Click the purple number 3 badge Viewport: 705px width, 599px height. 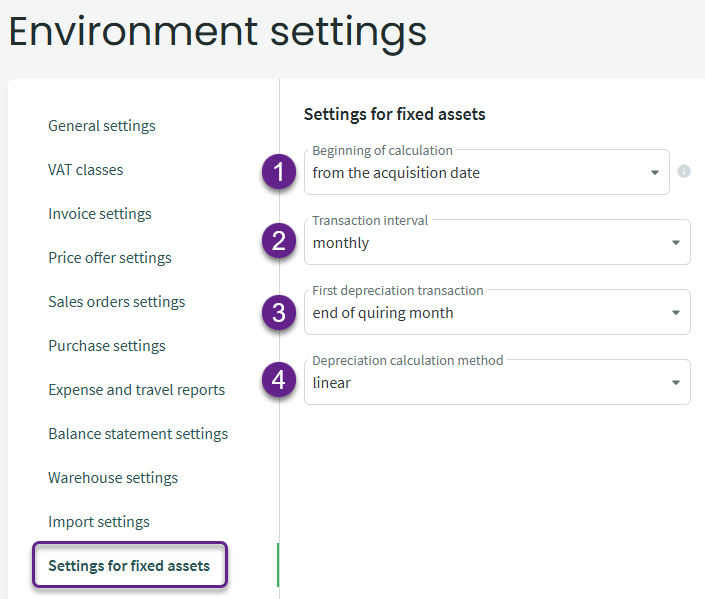tap(280, 312)
